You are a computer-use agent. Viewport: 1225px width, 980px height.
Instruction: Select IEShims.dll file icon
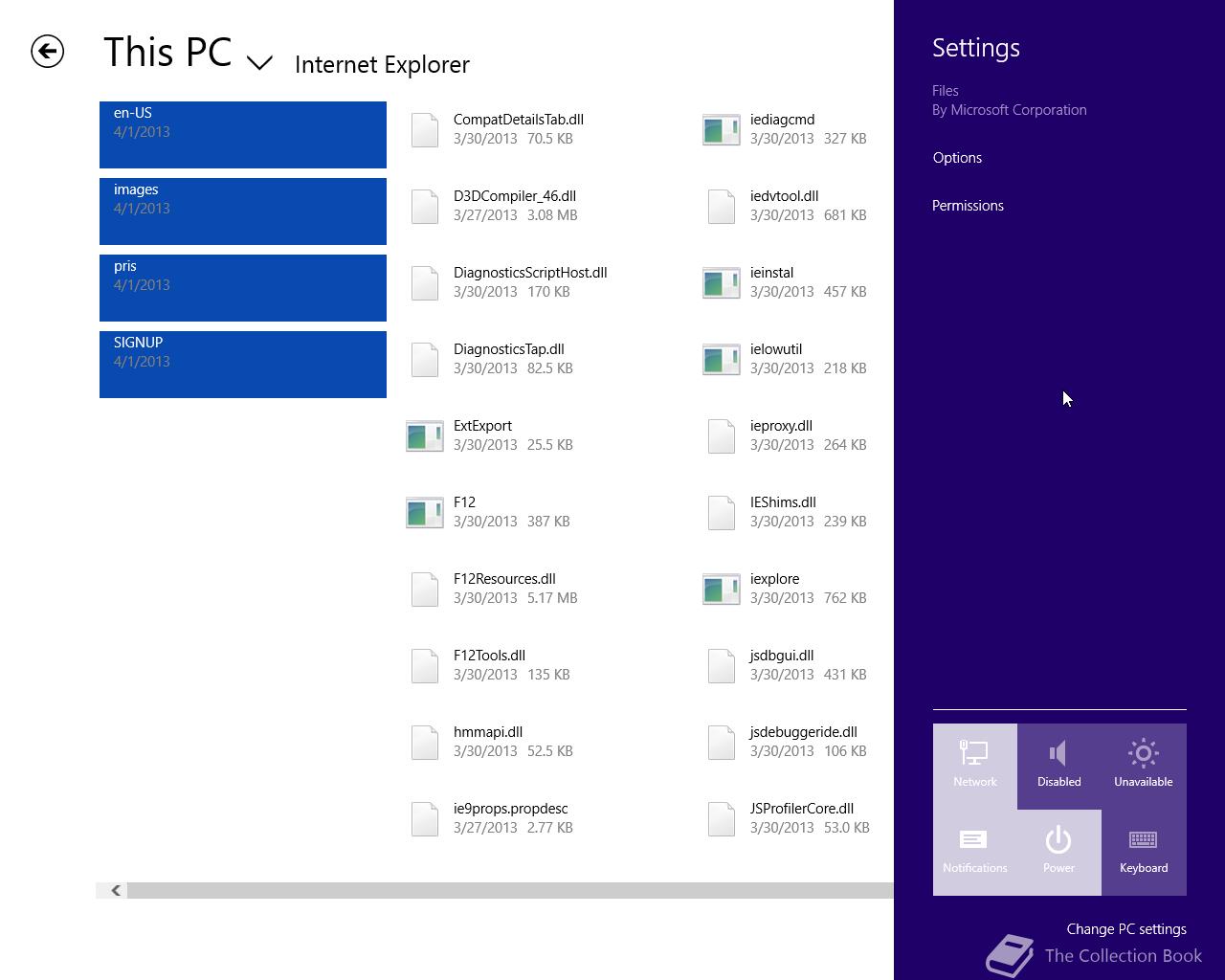(722, 513)
